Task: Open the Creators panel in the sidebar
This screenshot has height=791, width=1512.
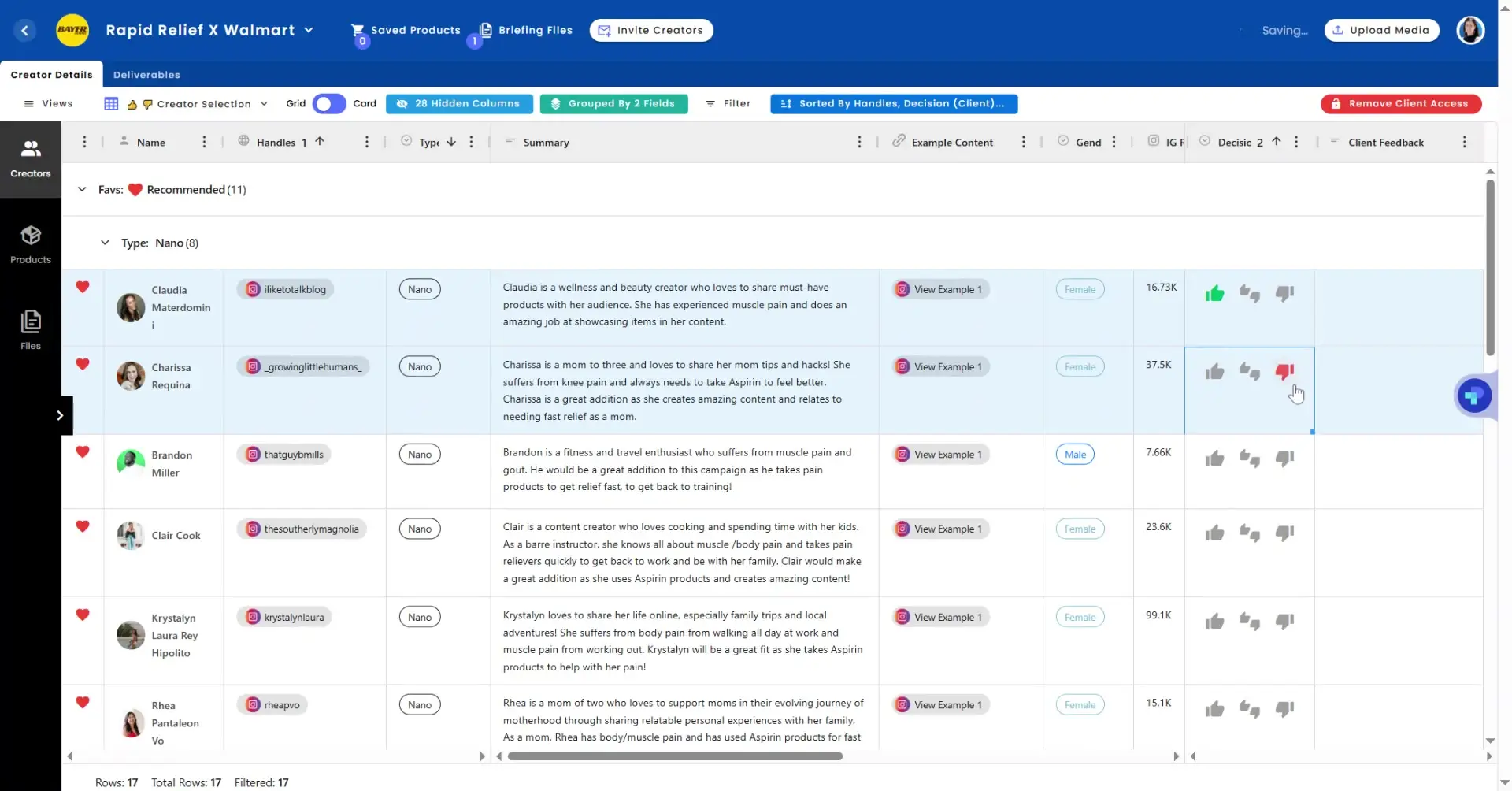Action: click(31, 156)
